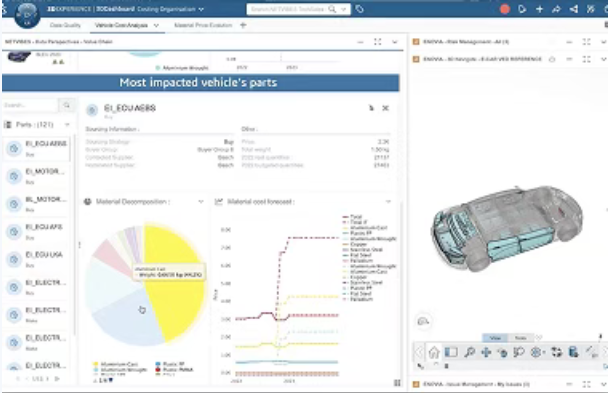The width and height of the screenshot is (608, 393).
Task: Open the Material Price Evolution tab
Action: (203, 25)
